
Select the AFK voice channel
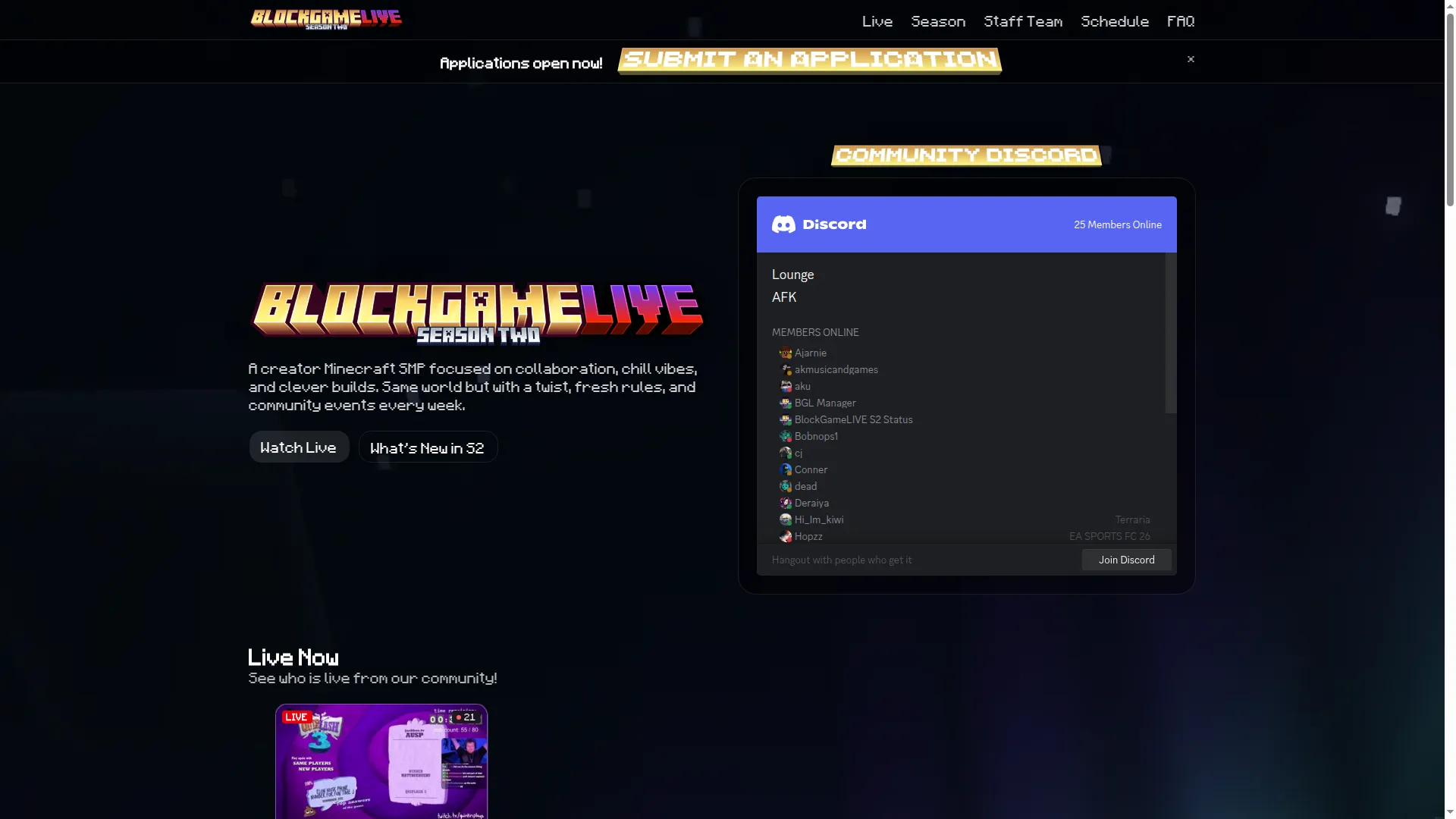(784, 297)
